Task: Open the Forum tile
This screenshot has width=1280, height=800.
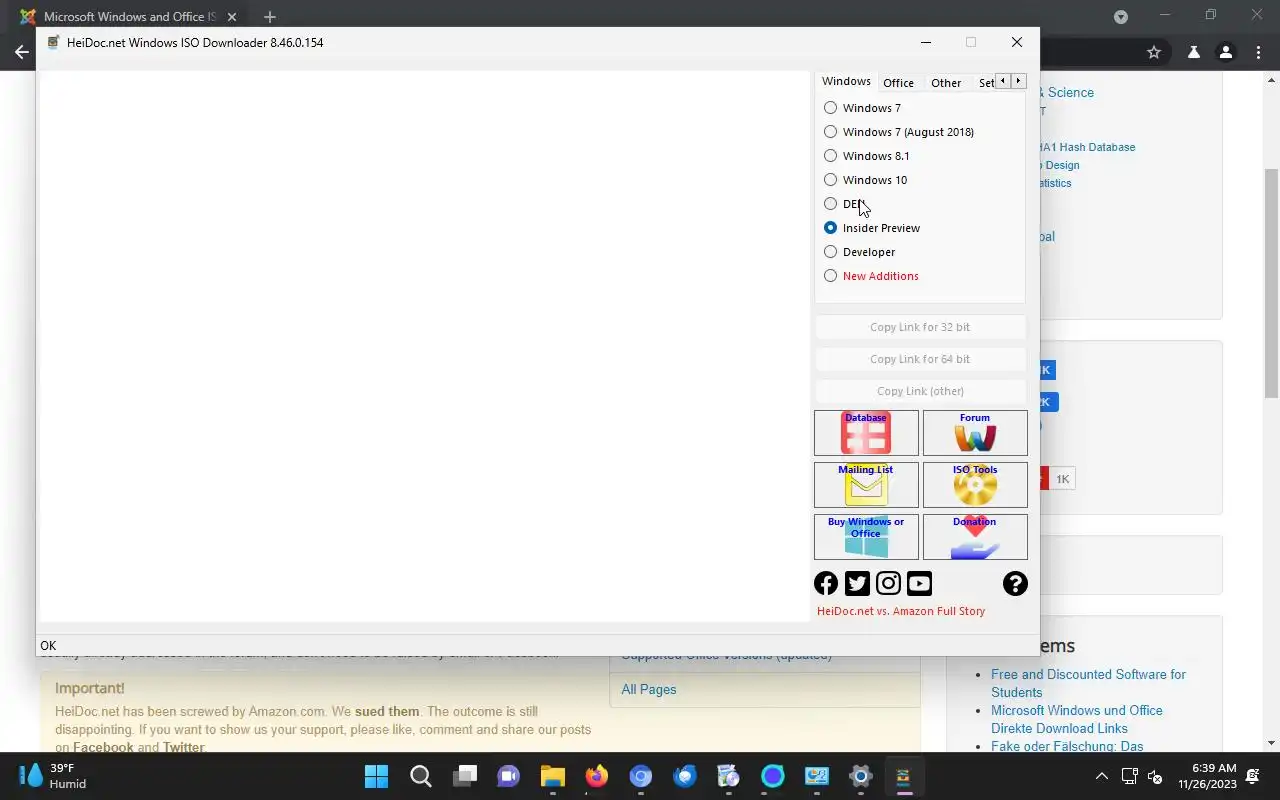Action: point(975,433)
